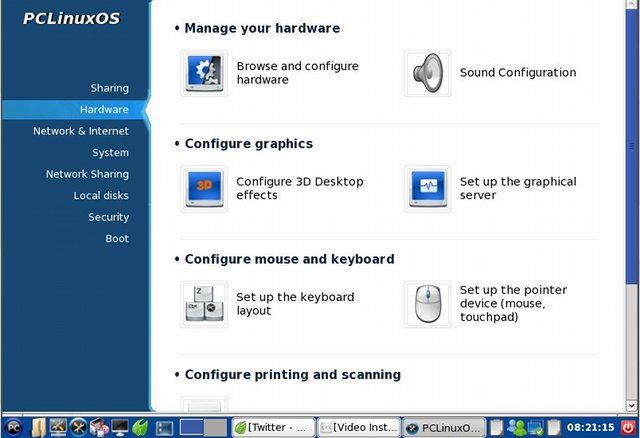Launch the 3D Desktop effects icon

click(x=204, y=189)
